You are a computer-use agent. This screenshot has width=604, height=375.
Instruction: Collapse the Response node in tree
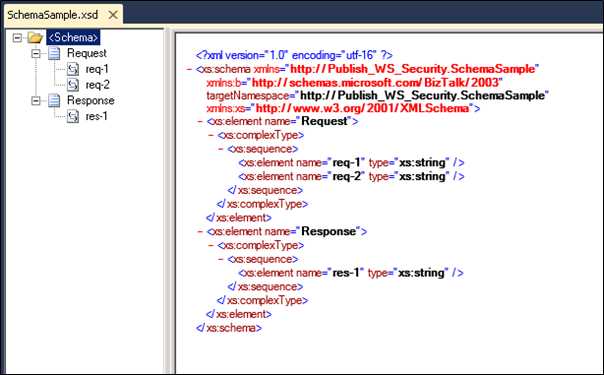tap(36, 100)
